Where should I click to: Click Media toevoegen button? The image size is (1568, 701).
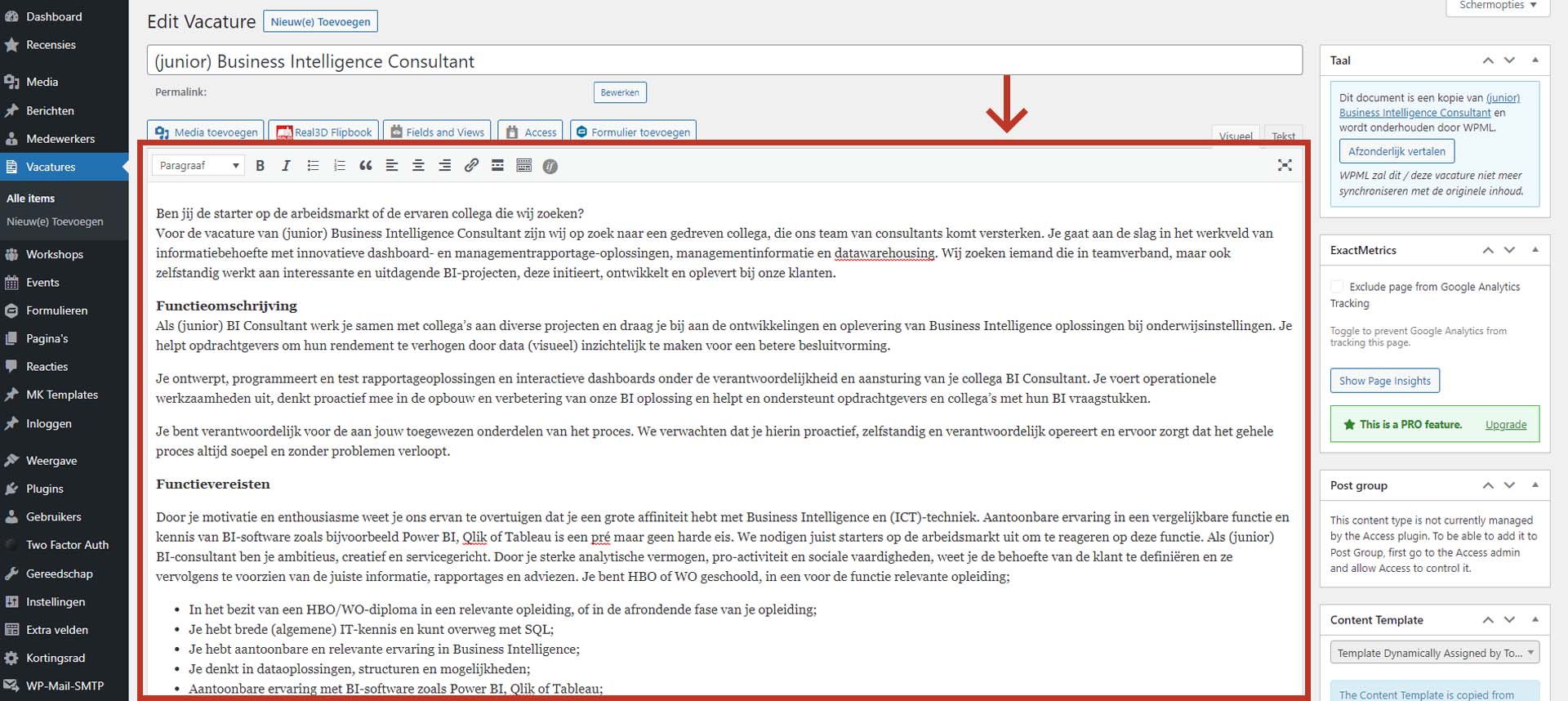click(206, 132)
